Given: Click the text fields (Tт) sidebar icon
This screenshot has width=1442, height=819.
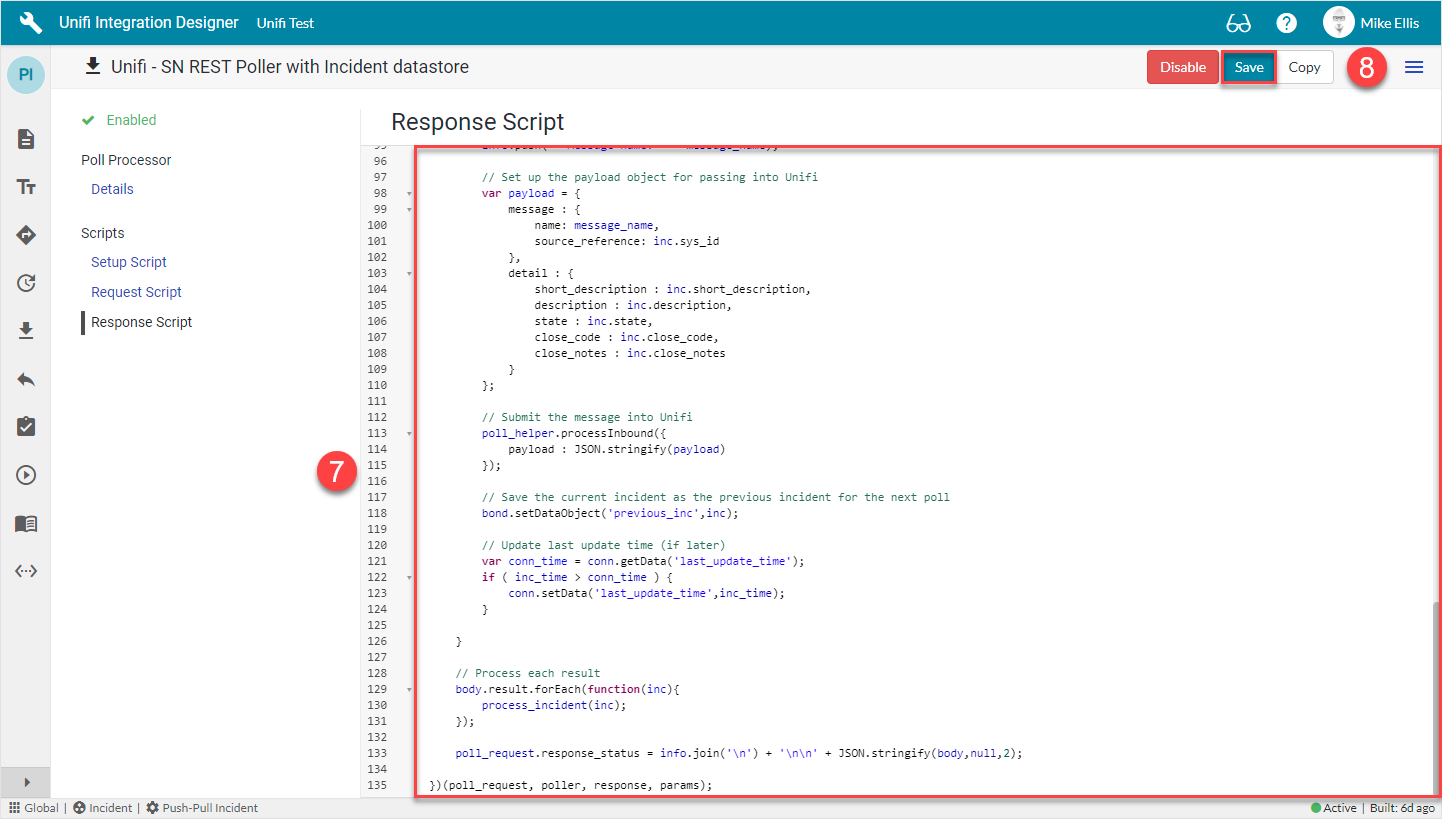Looking at the screenshot, I should point(26,187).
